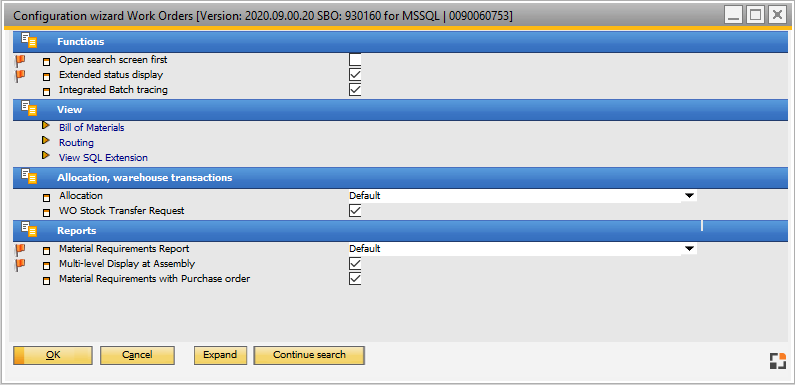Click the Expand button
The height and width of the screenshot is (385, 795).
click(220, 355)
